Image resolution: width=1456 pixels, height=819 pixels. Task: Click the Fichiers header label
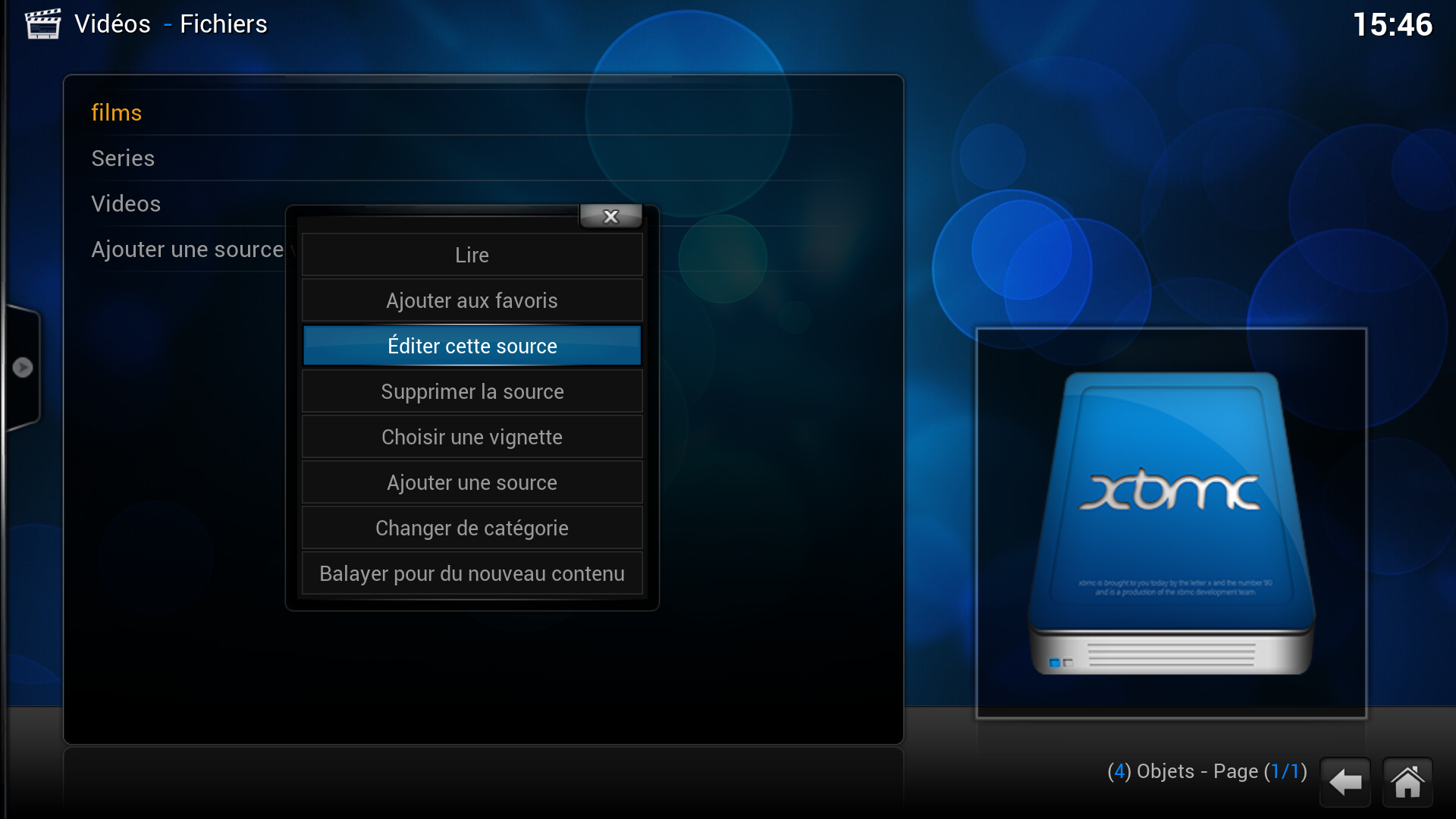click(x=223, y=24)
